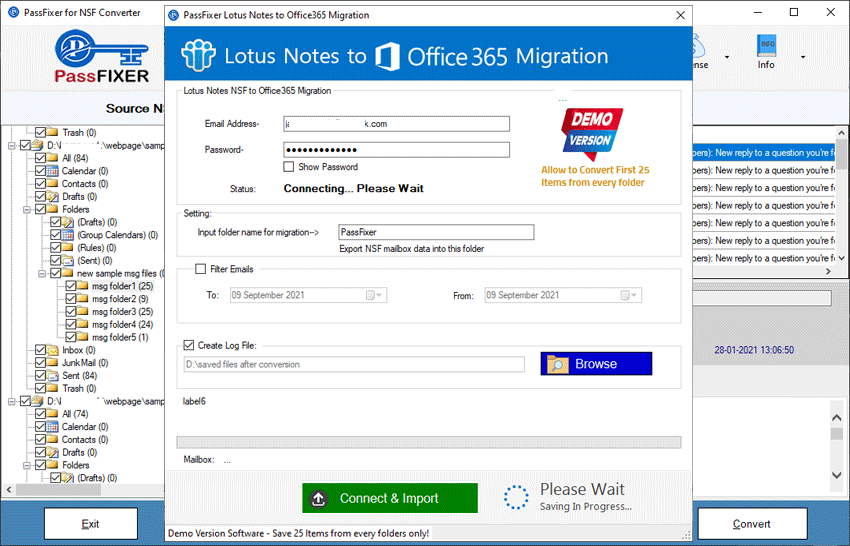Click the Info book icon in toolbar

[x=767, y=46]
